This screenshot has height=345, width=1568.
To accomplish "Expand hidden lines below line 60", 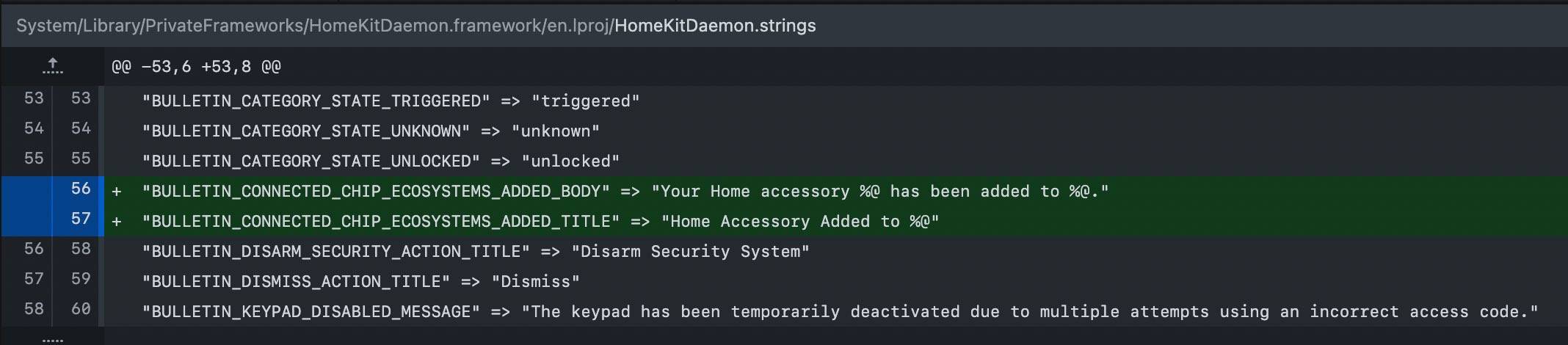I will 52,339.
